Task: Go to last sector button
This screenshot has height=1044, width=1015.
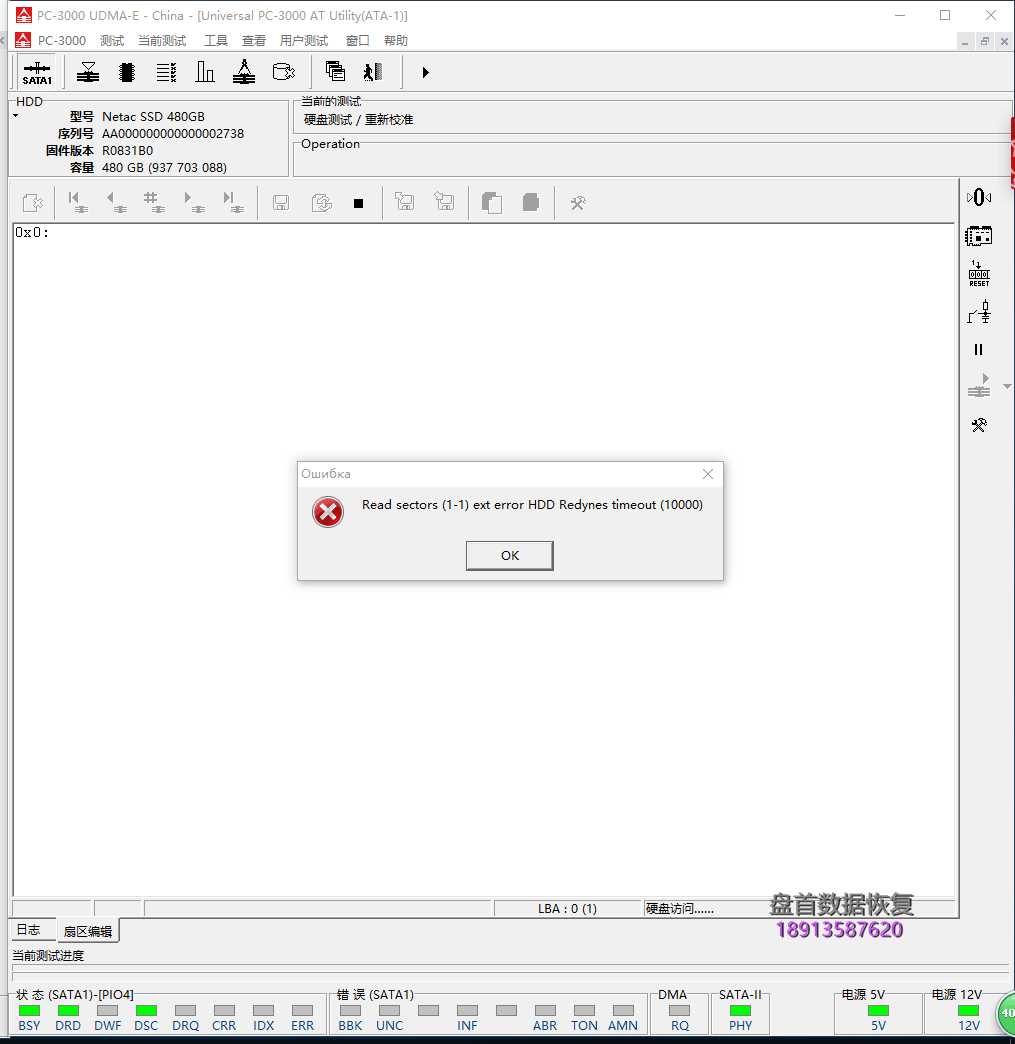Action: tap(232, 202)
